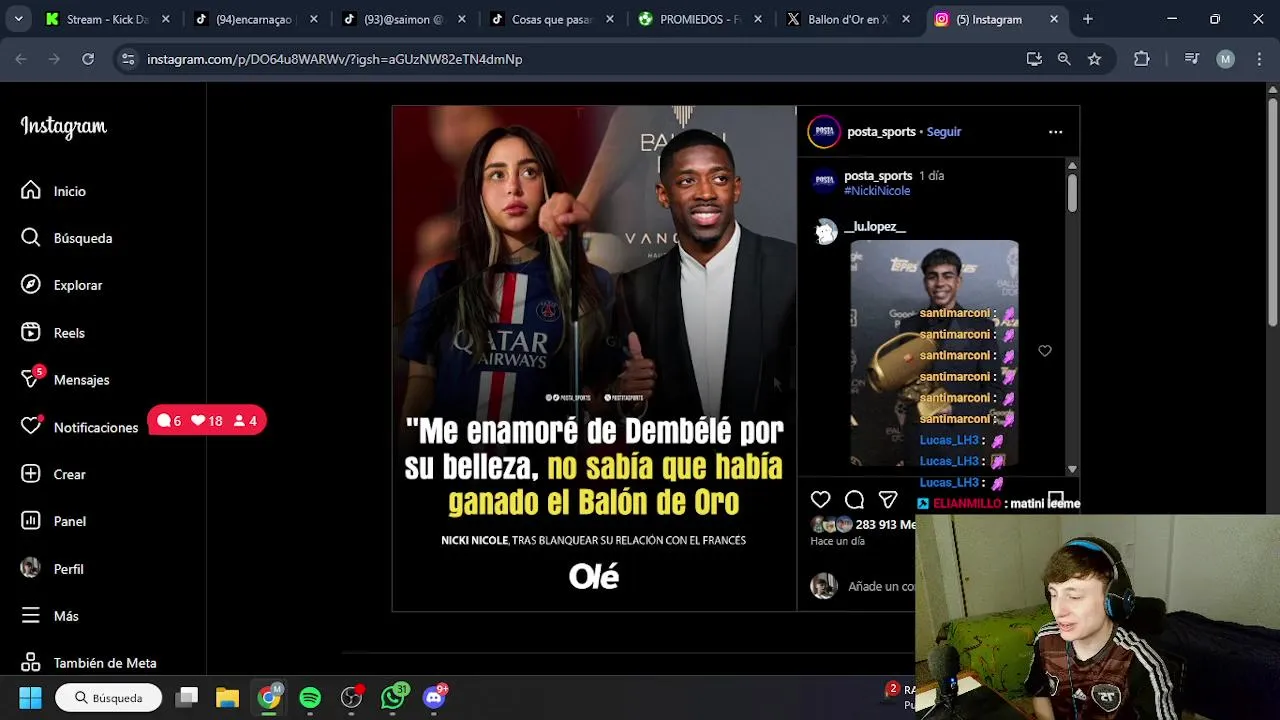
Task: Click the add comment input field
Action: tap(881, 587)
